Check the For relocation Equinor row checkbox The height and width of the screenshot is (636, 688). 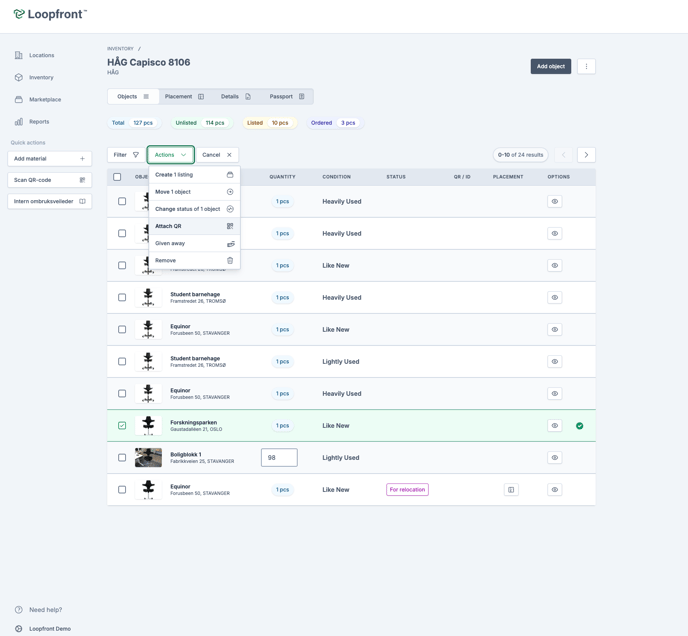tap(122, 489)
